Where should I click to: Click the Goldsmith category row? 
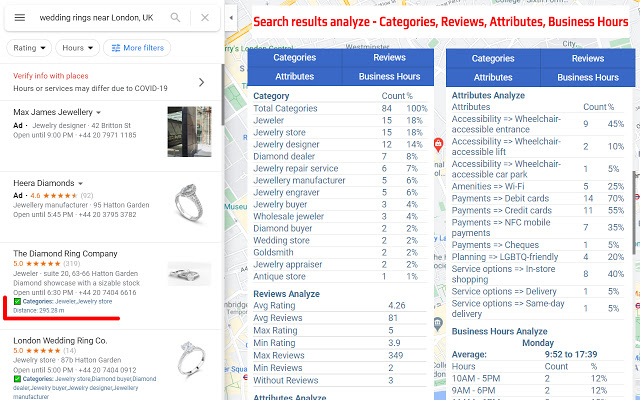click(340, 253)
